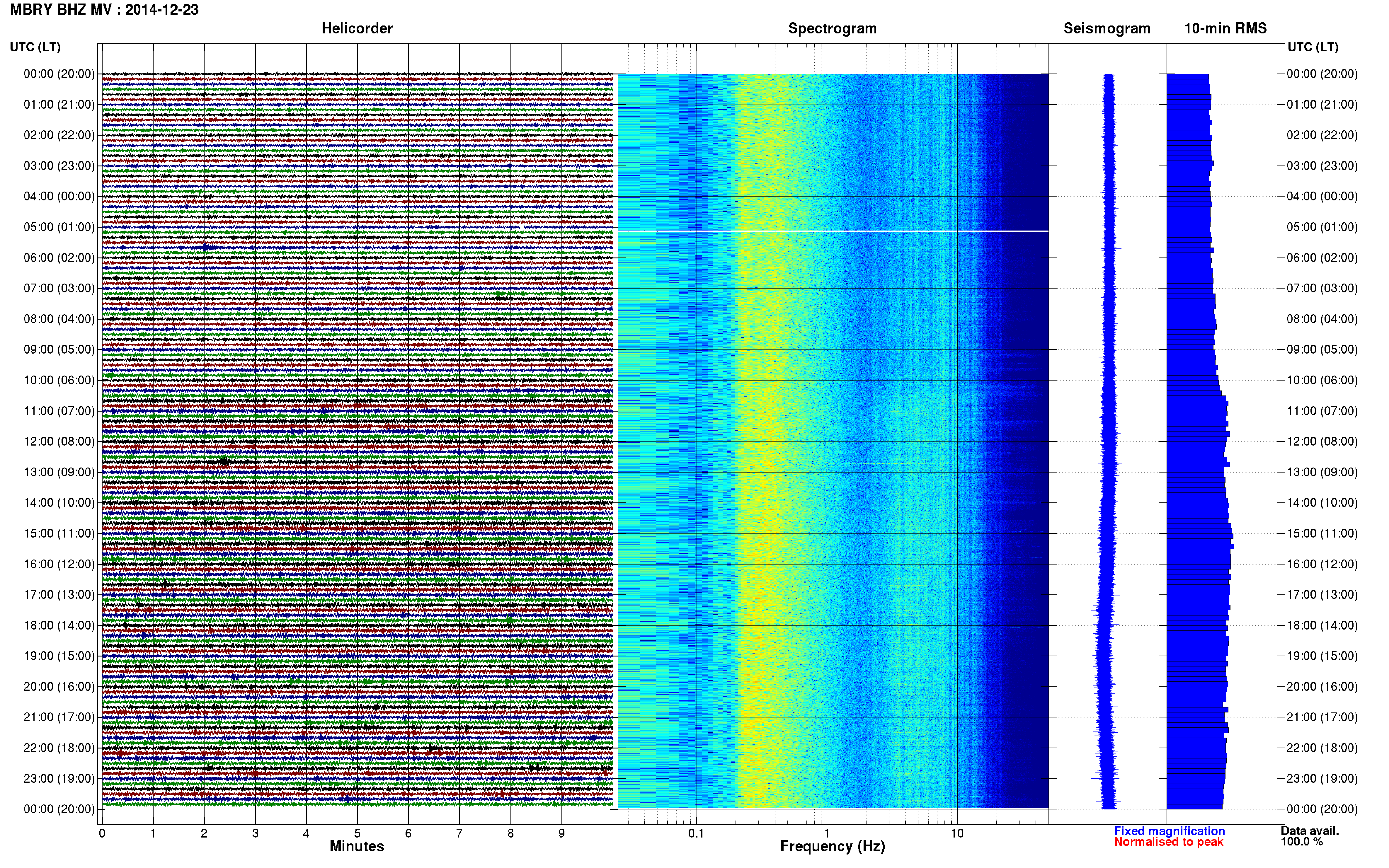Viewport: 1389px width, 868px height.
Task: Click the left 23:00 (19:00) time label
Action: pos(59,778)
